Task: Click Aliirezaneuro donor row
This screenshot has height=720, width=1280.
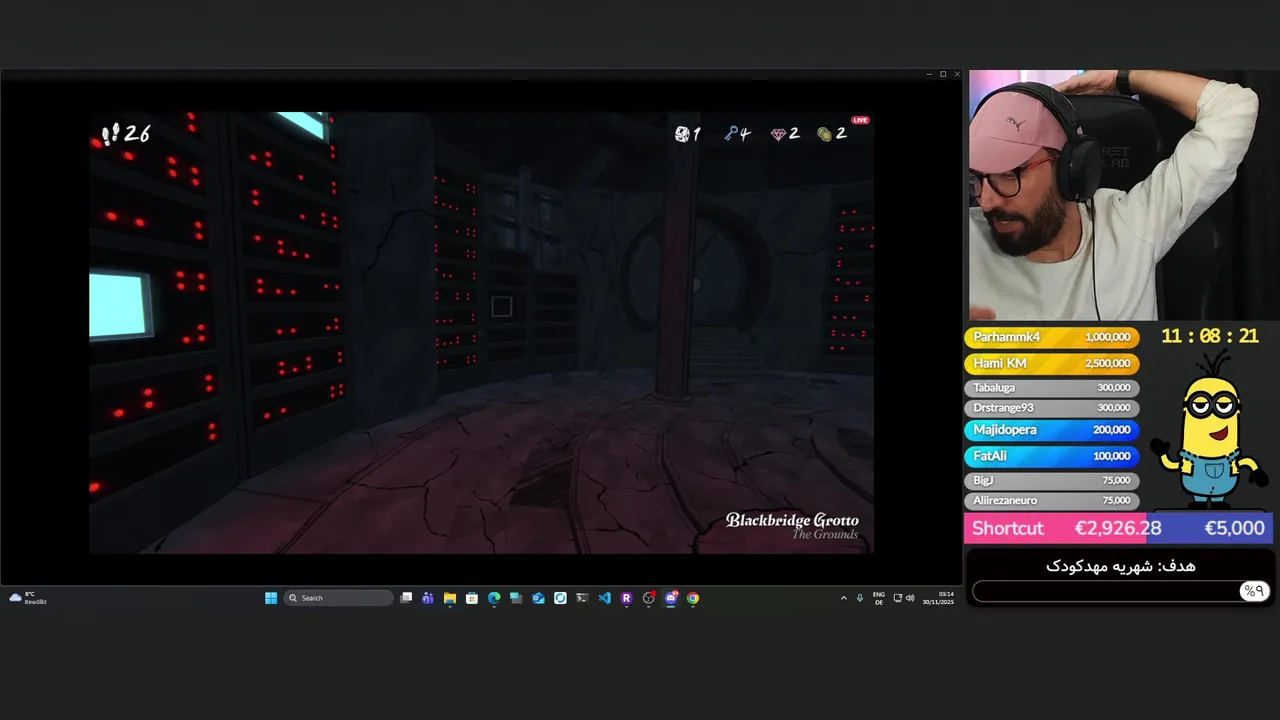Action: tap(1051, 500)
